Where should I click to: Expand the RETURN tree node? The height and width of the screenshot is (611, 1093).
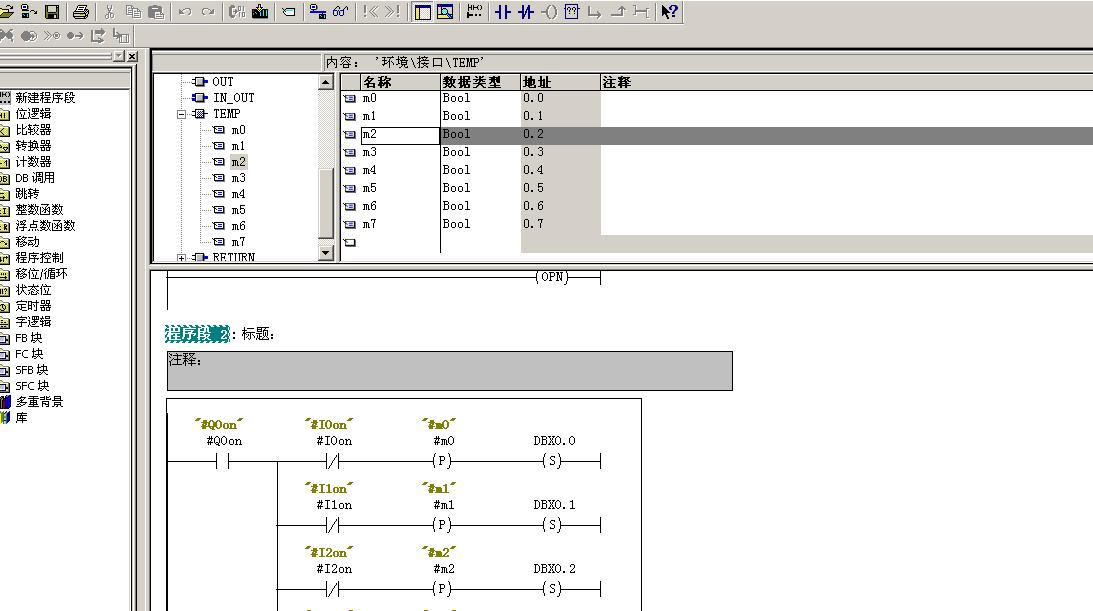(x=182, y=258)
